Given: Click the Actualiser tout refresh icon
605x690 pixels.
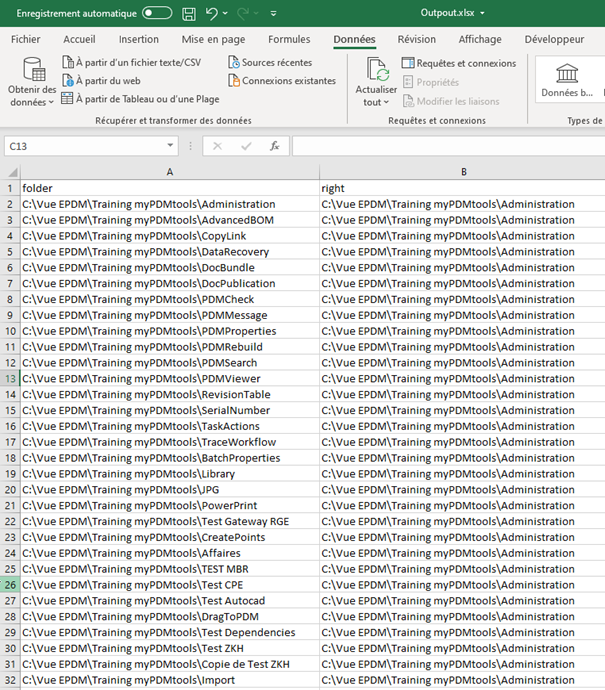Looking at the screenshot, I should (378, 72).
